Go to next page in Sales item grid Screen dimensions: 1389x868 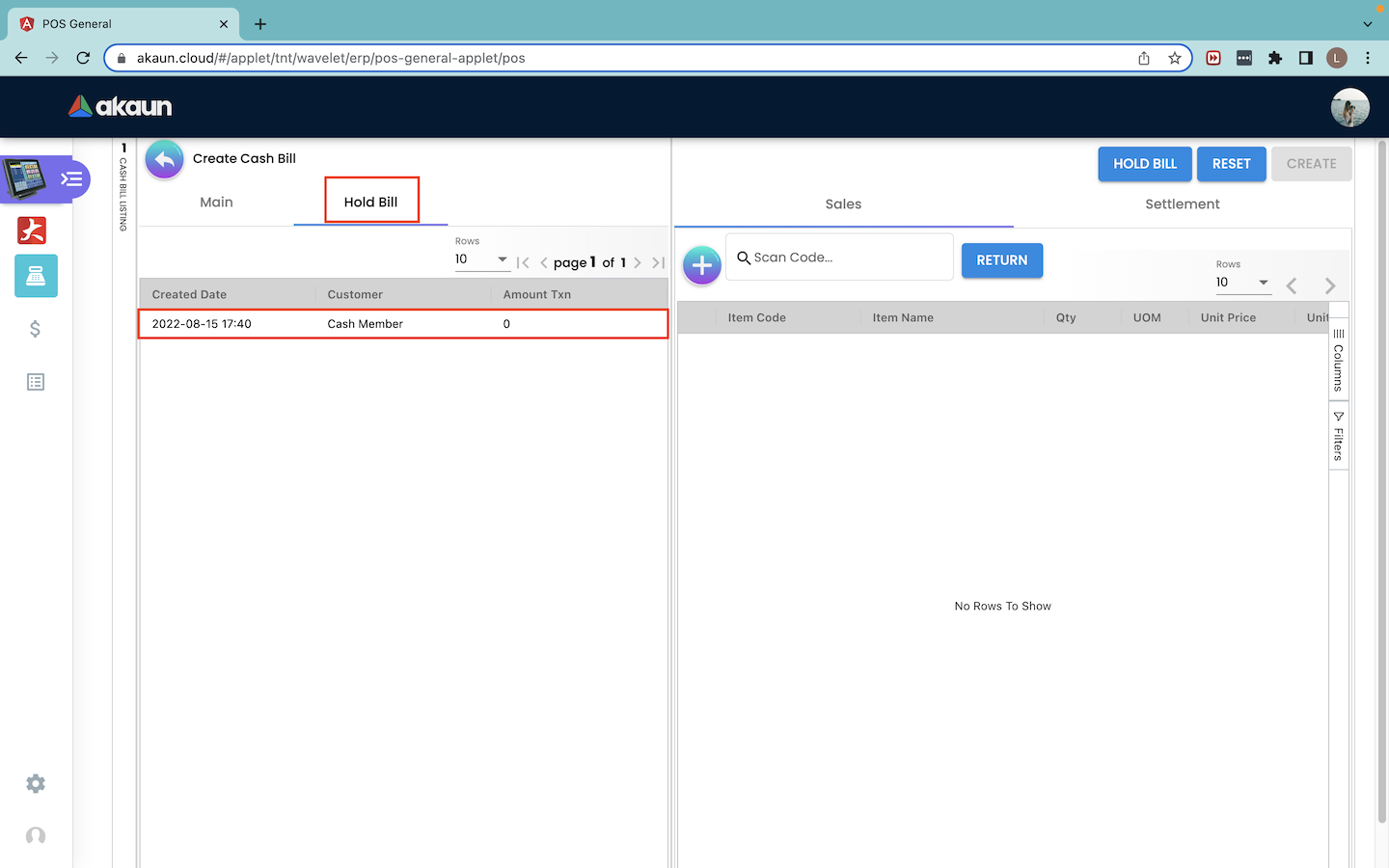(x=1330, y=285)
